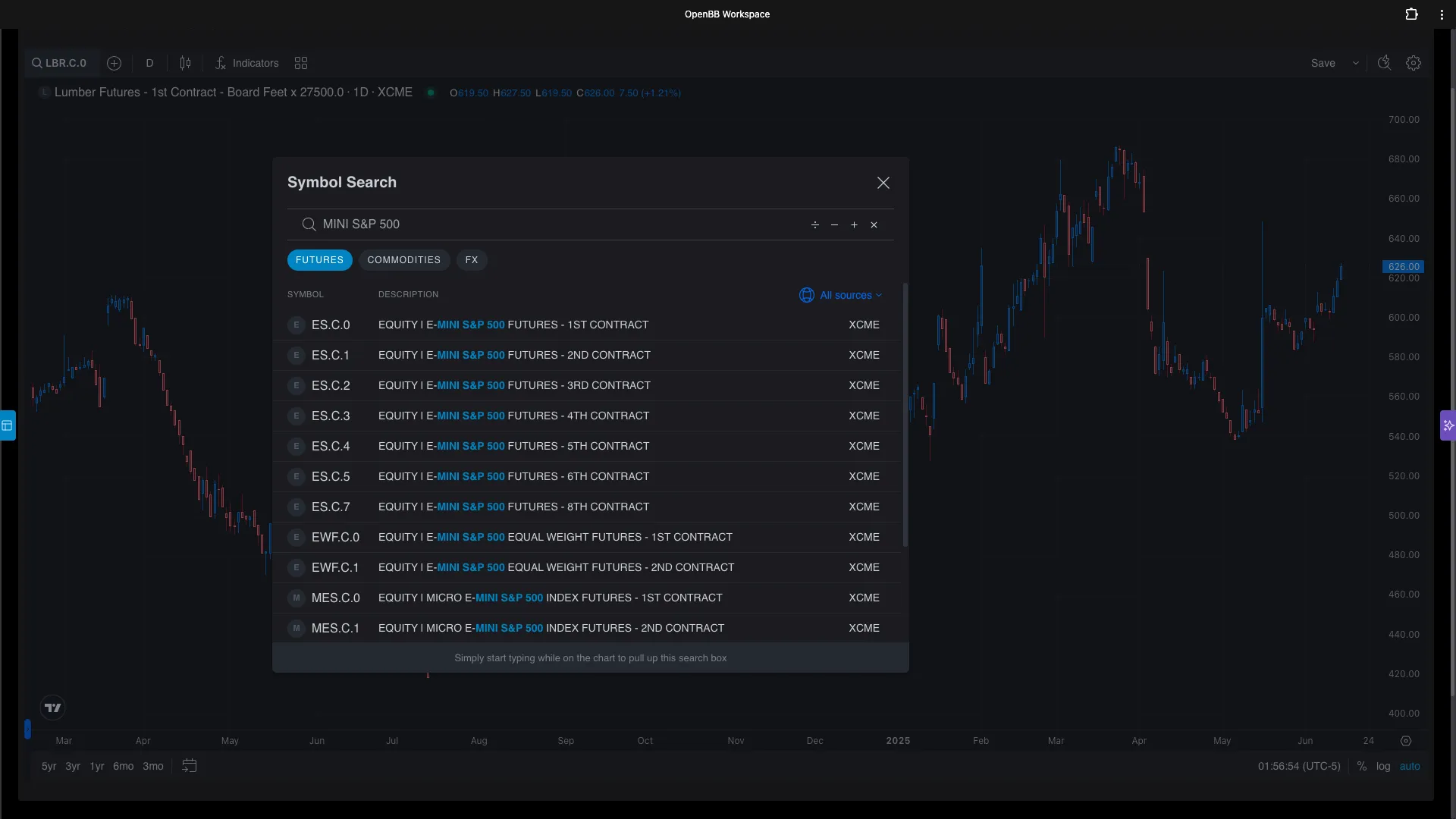Open chart settings gear icon
The image size is (1456, 819).
(x=1413, y=63)
